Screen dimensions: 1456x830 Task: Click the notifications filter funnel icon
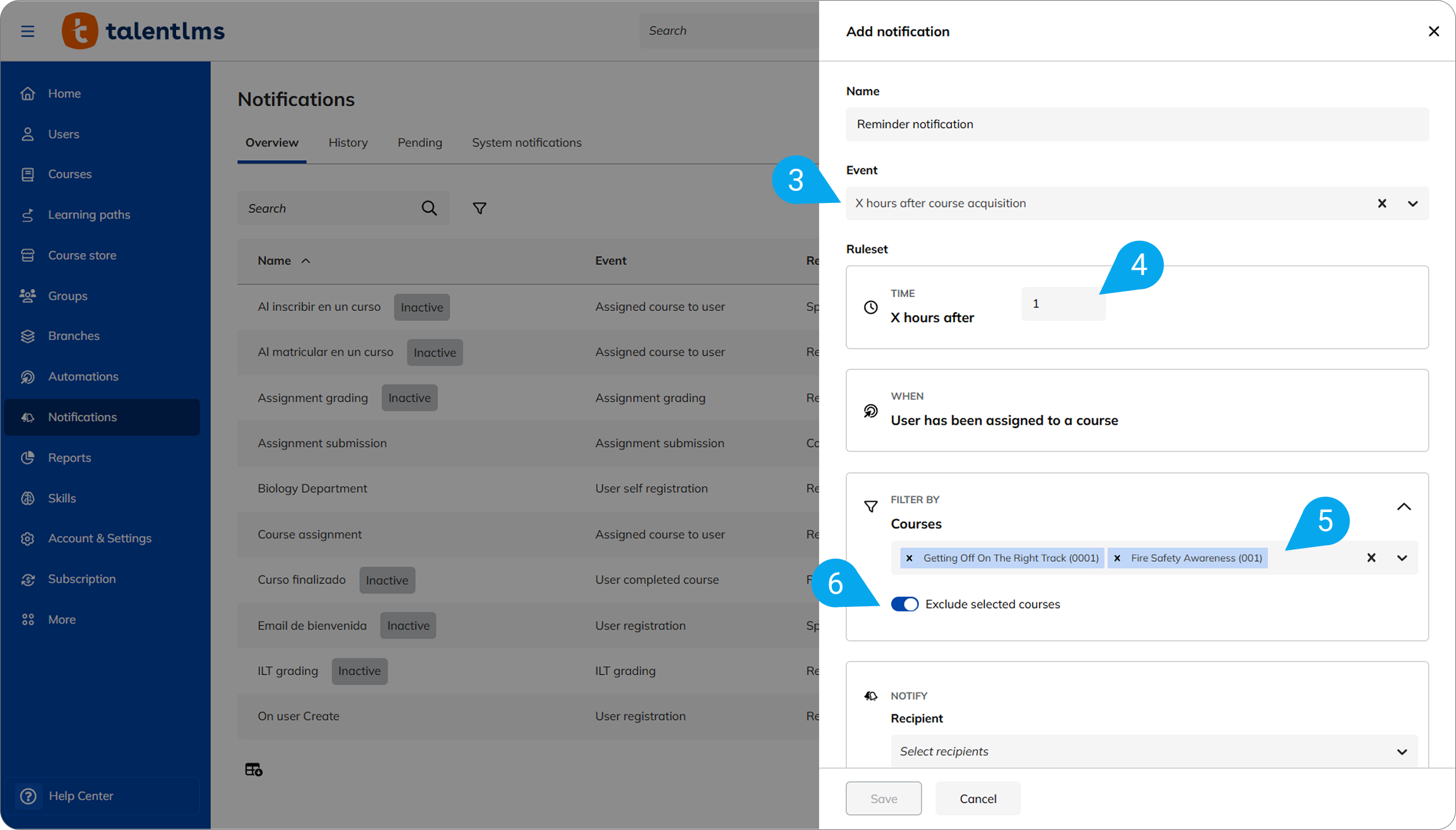tap(479, 208)
